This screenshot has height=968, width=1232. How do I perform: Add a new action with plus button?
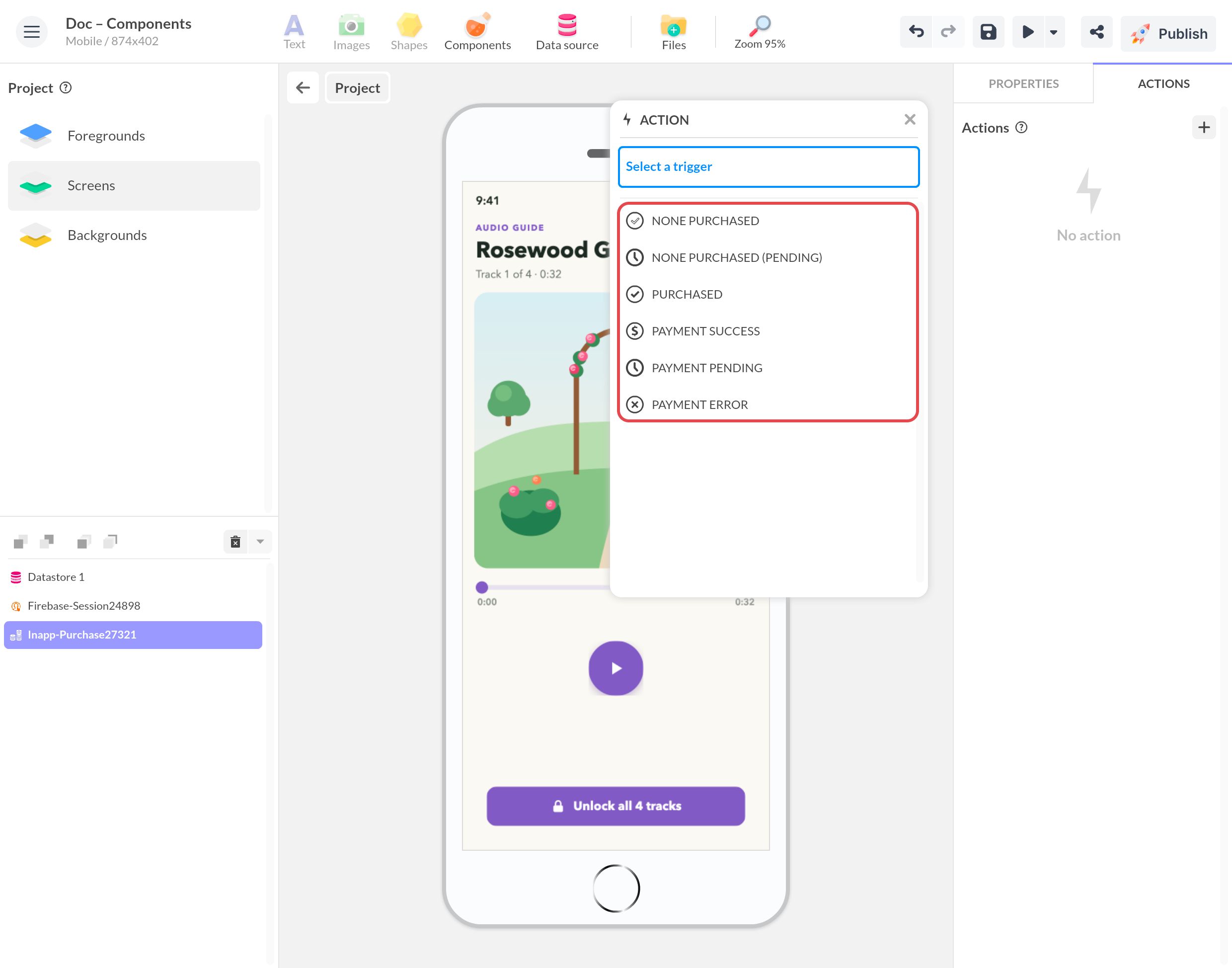click(1204, 128)
